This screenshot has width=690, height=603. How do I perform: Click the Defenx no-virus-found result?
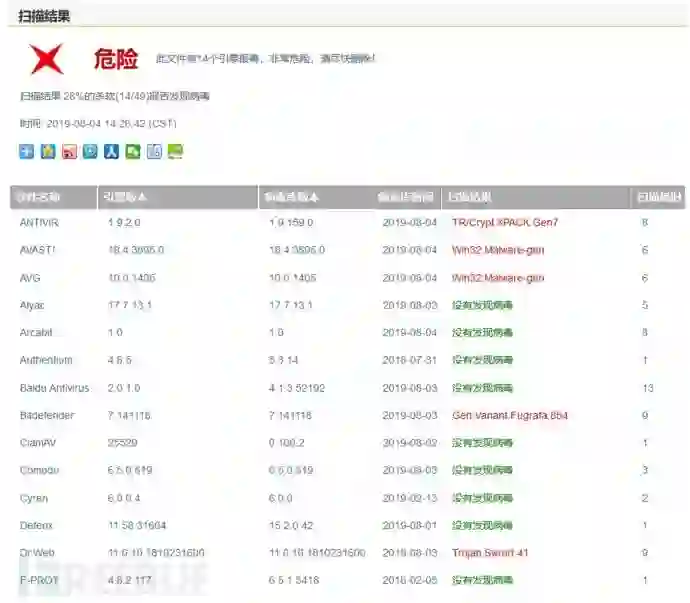tap(482, 525)
